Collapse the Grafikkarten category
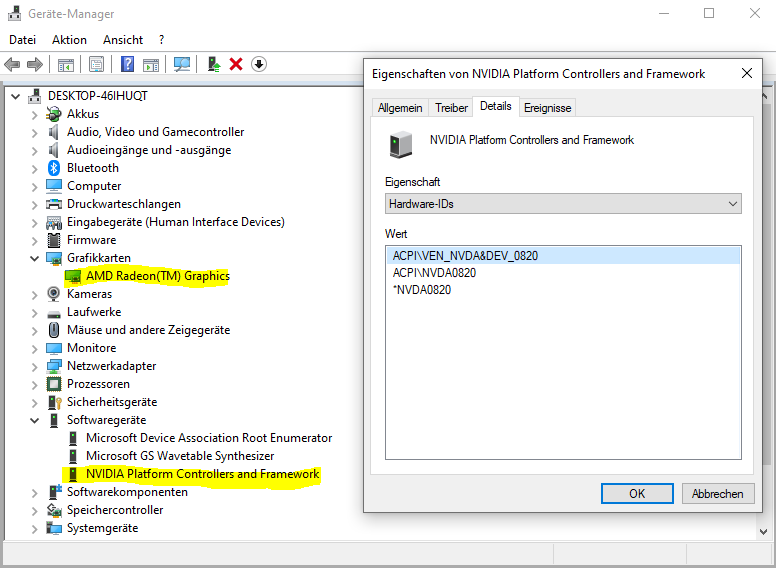Viewport: 776px width, 568px height. [x=34, y=258]
